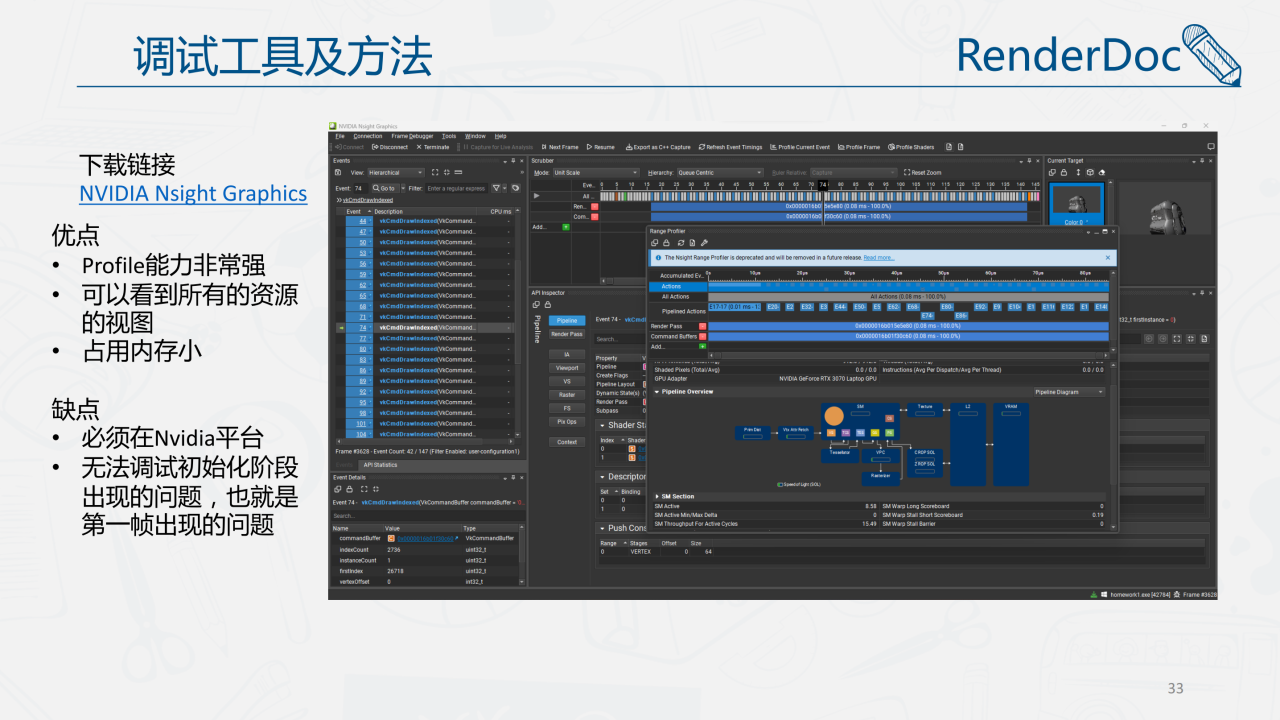Image resolution: width=1280 pixels, height=720 pixels.
Task: Click Export as C++ Capture
Action: [660, 147]
